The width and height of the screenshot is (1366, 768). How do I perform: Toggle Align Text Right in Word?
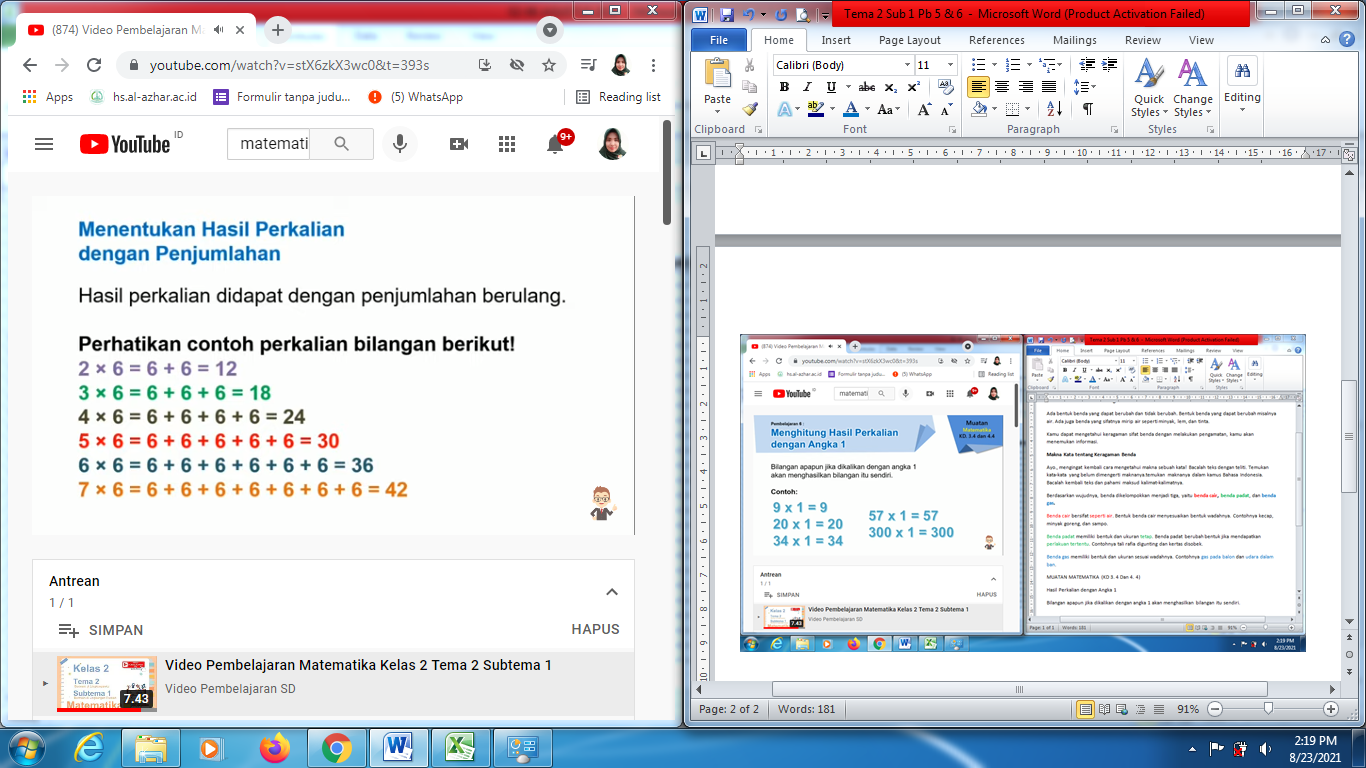click(1025, 87)
